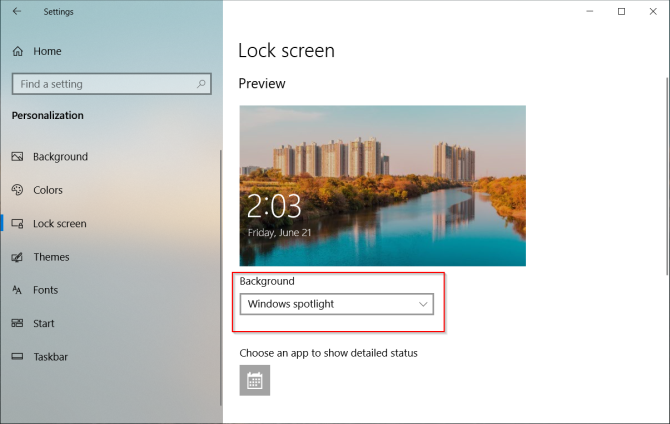Click in the Find a setting field
The width and height of the screenshot is (670, 424).
tap(112, 84)
